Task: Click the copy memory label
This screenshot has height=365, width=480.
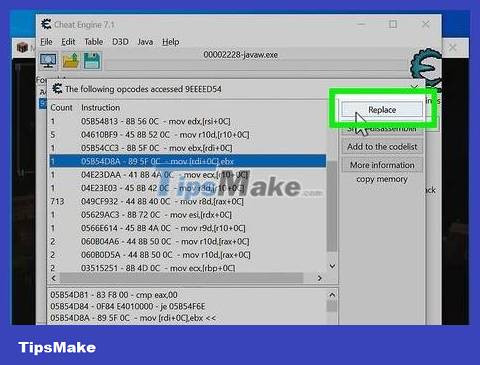Action: coord(382,179)
